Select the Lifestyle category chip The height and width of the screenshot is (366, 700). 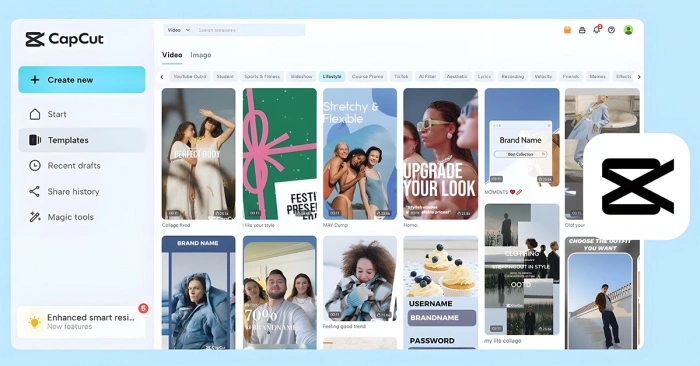coord(332,77)
